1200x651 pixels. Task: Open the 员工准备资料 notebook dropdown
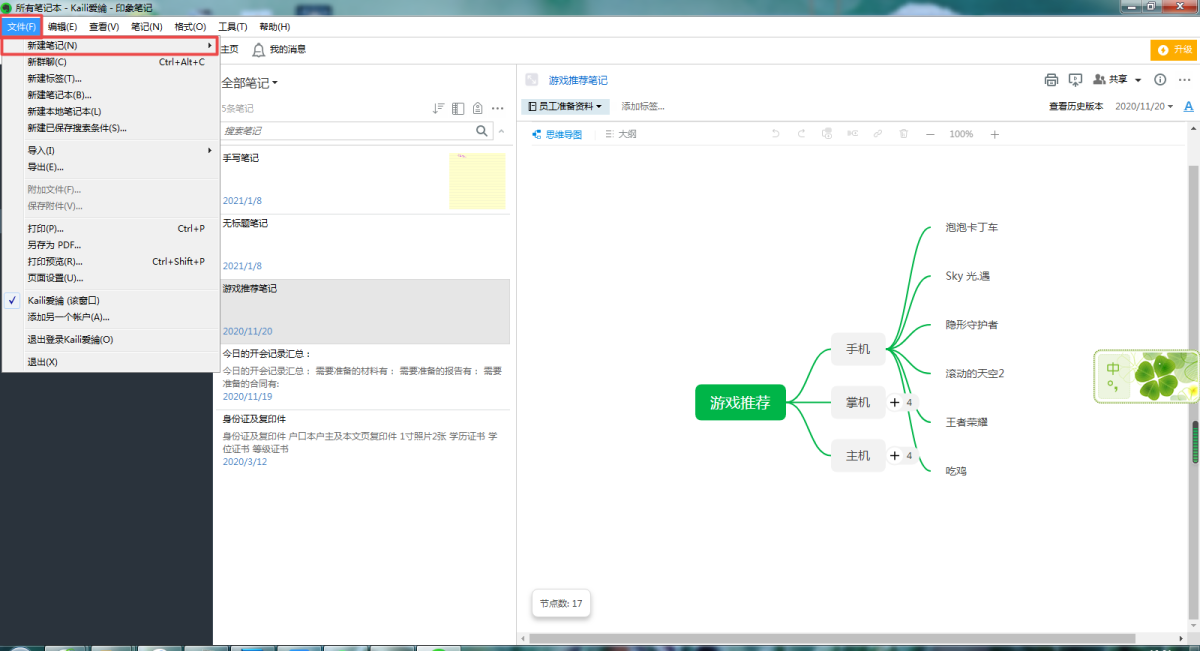(565, 106)
